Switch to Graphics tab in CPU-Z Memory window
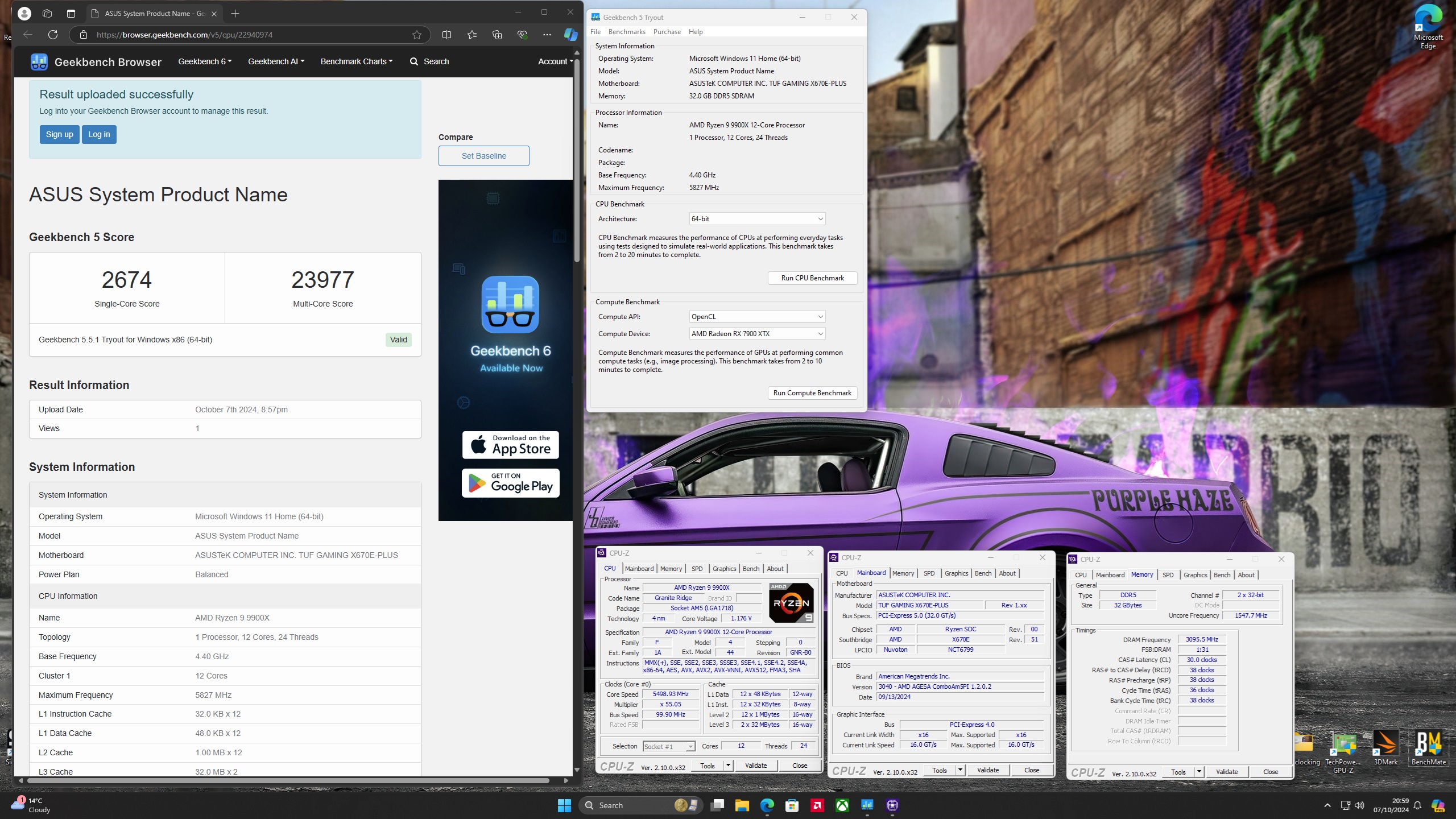The image size is (1456, 819). click(x=1195, y=575)
